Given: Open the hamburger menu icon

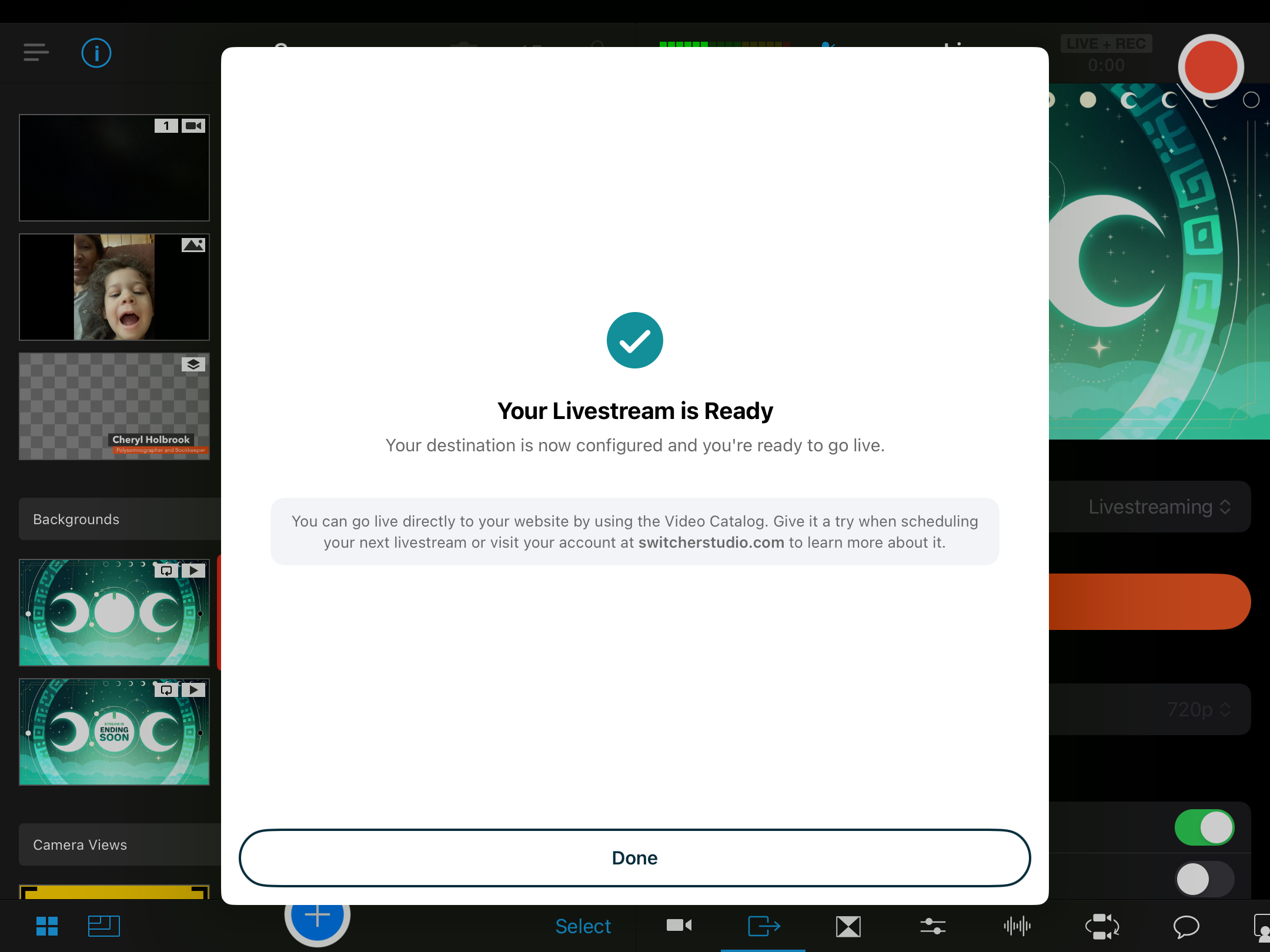Looking at the screenshot, I should point(36,52).
